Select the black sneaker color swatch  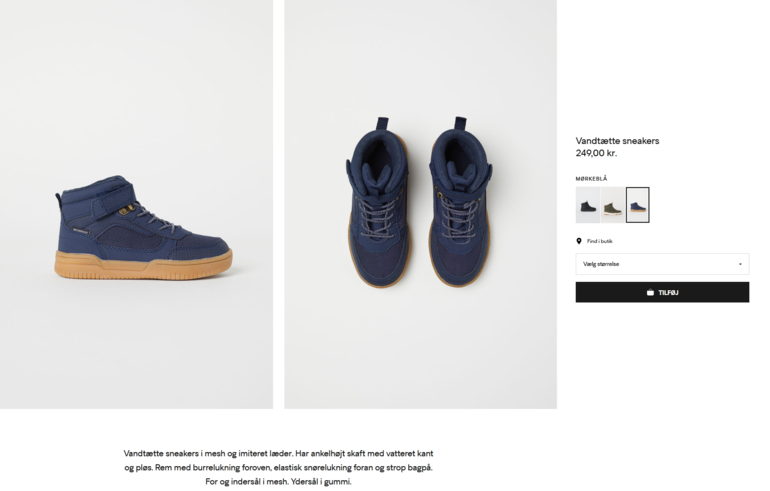point(588,205)
